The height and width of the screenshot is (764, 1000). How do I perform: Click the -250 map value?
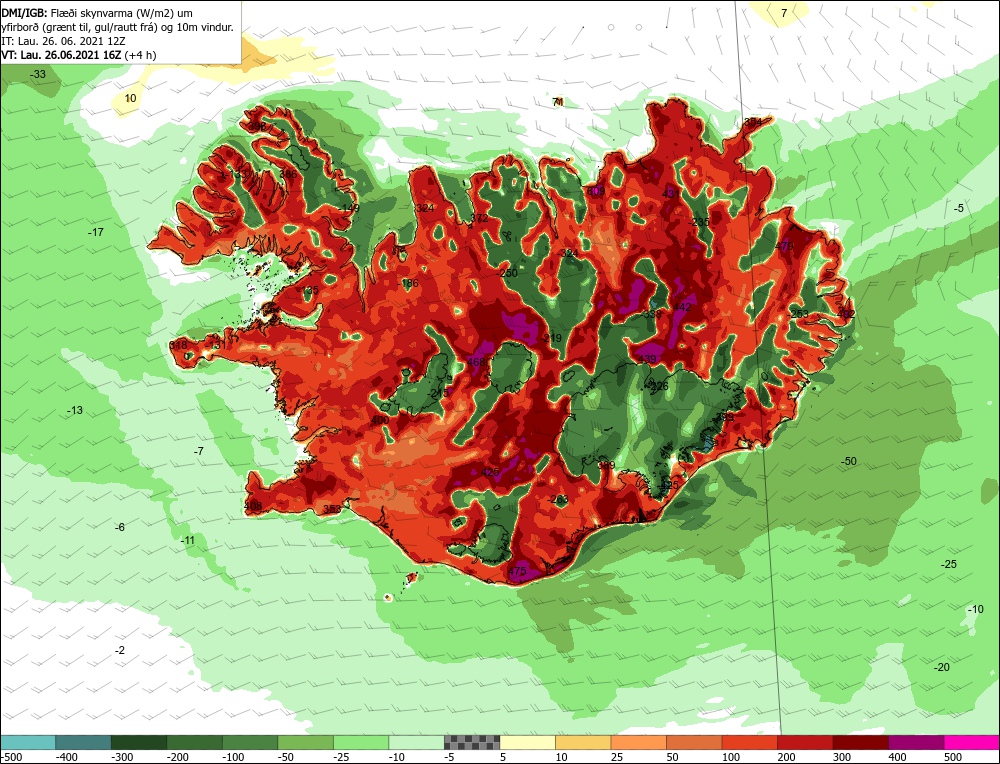tap(507, 273)
